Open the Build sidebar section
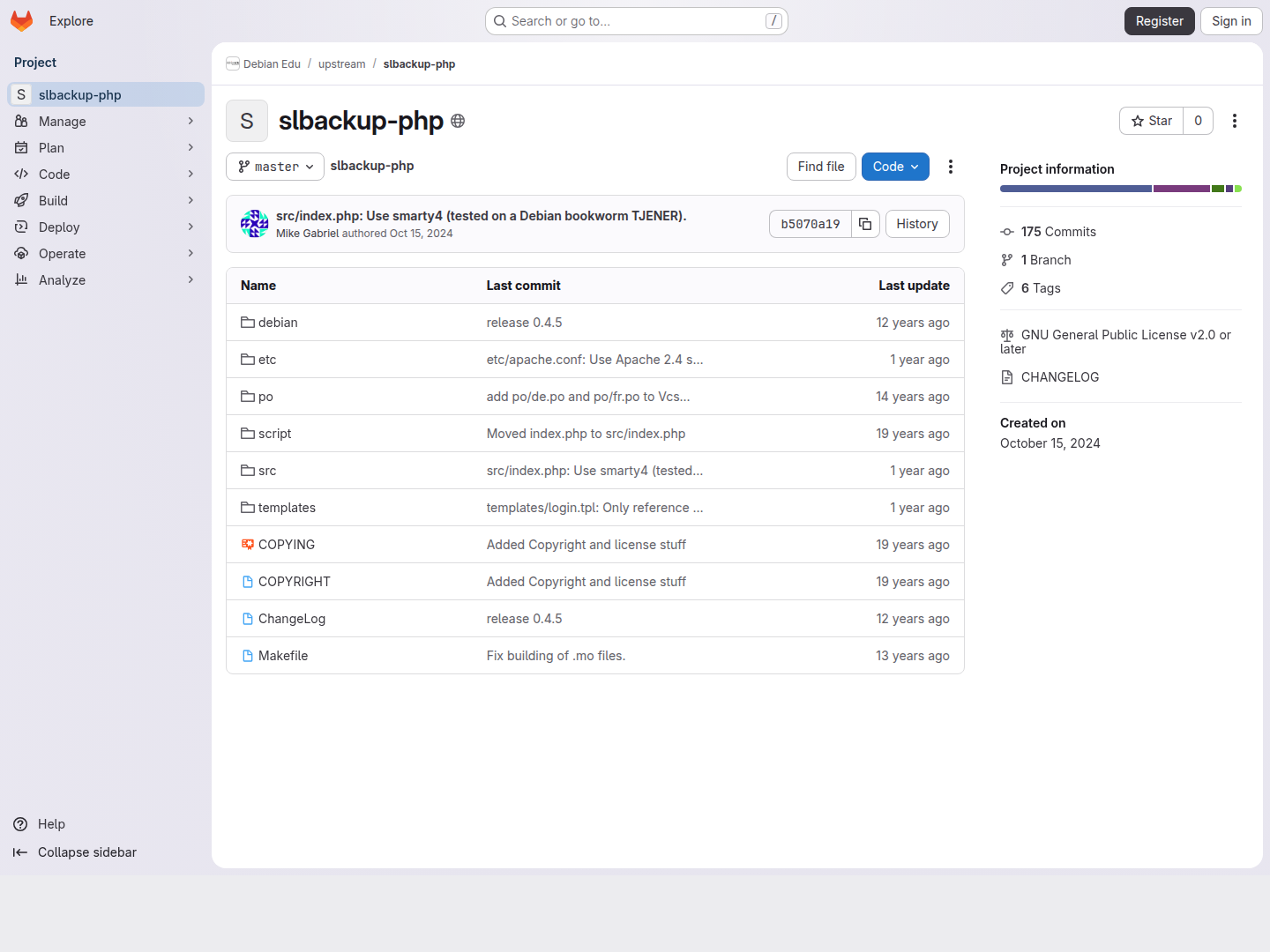The height and width of the screenshot is (952, 1270). (x=106, y=200)
